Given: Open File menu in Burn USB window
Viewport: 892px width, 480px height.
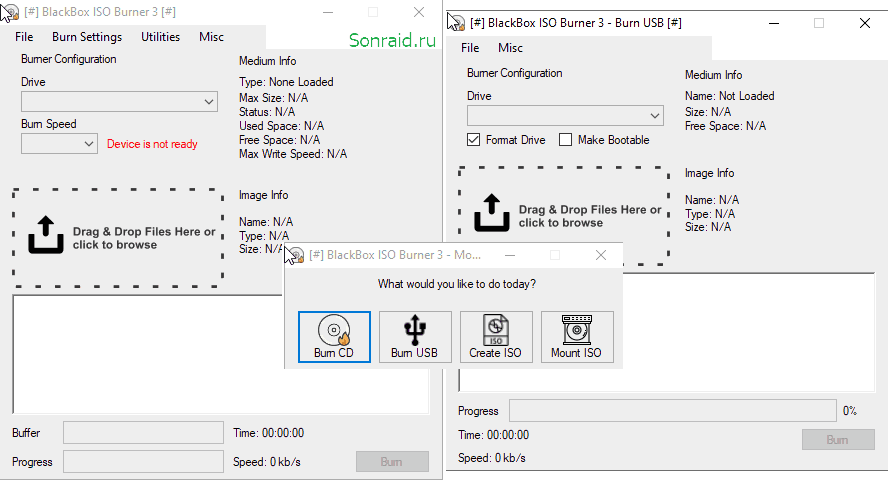Looking at the screenshot, I should 470,48.
